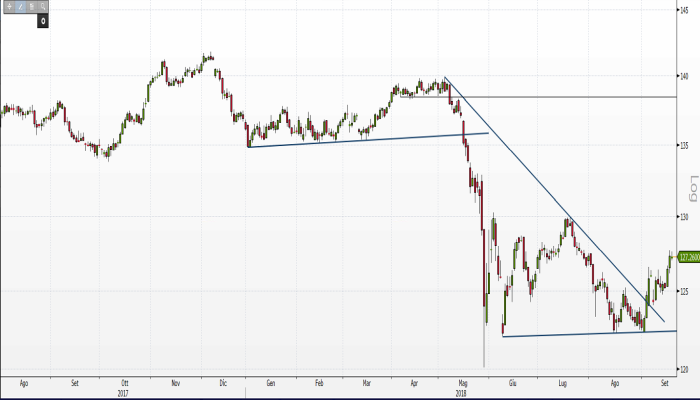The width and height of the screenshot is (700, 400).
Task: Click the 'Feb' month label on time axis
Action: coord(318,383)
